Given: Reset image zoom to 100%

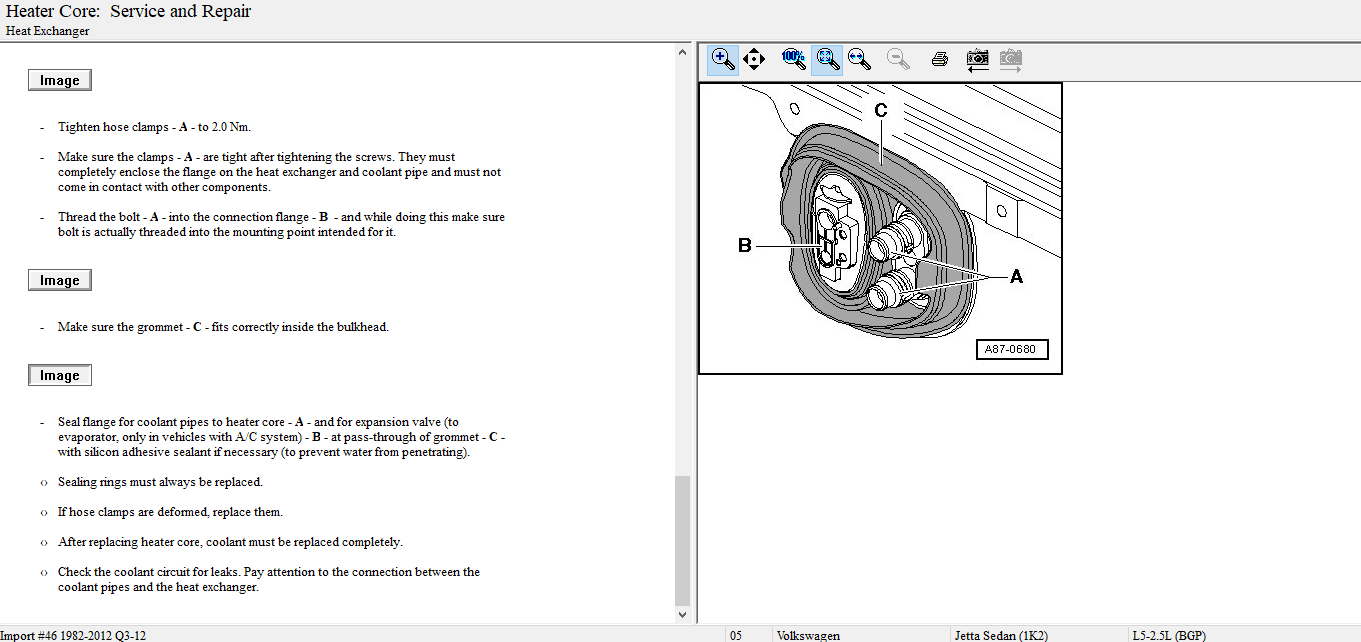Looking at the screenshot, I should (x=793, y=59).
